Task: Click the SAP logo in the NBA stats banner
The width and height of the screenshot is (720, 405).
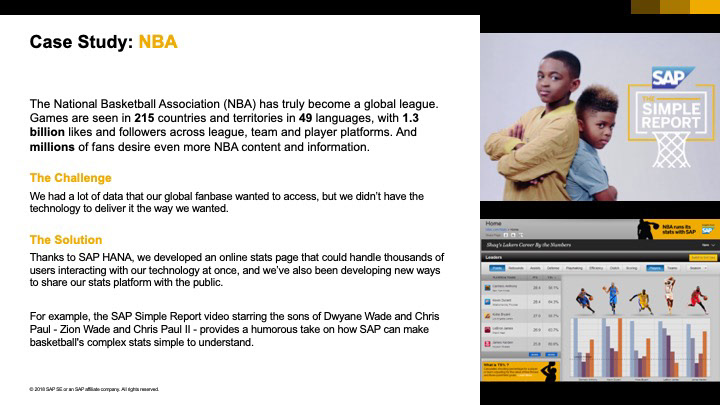Action: point(708,230)
